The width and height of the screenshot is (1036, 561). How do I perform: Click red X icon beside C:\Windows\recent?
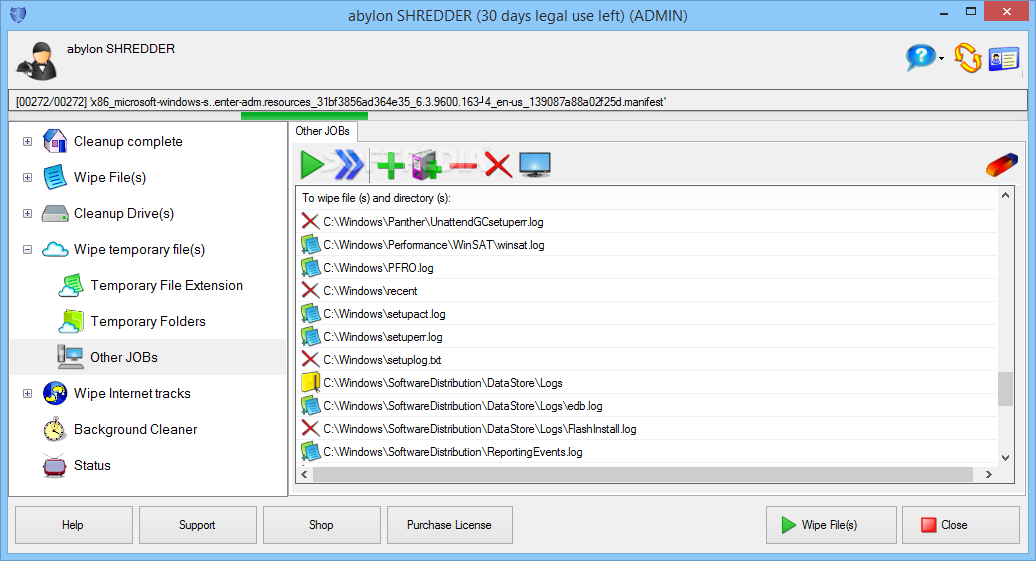coord(311,290)
